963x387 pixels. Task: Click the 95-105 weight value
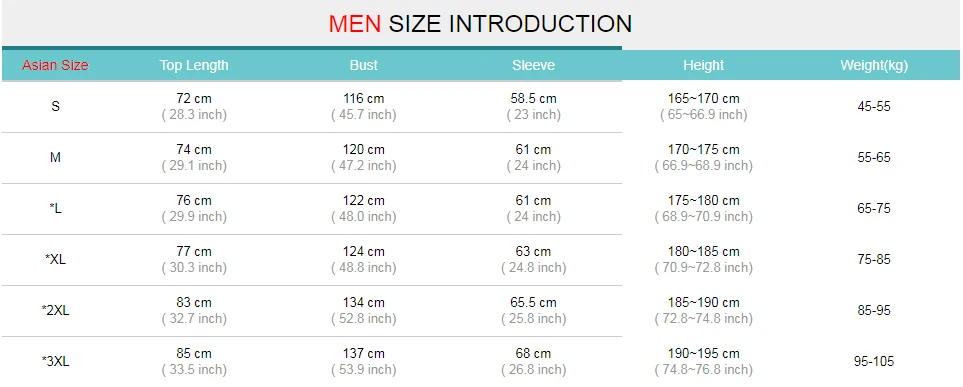coord(874,361)
